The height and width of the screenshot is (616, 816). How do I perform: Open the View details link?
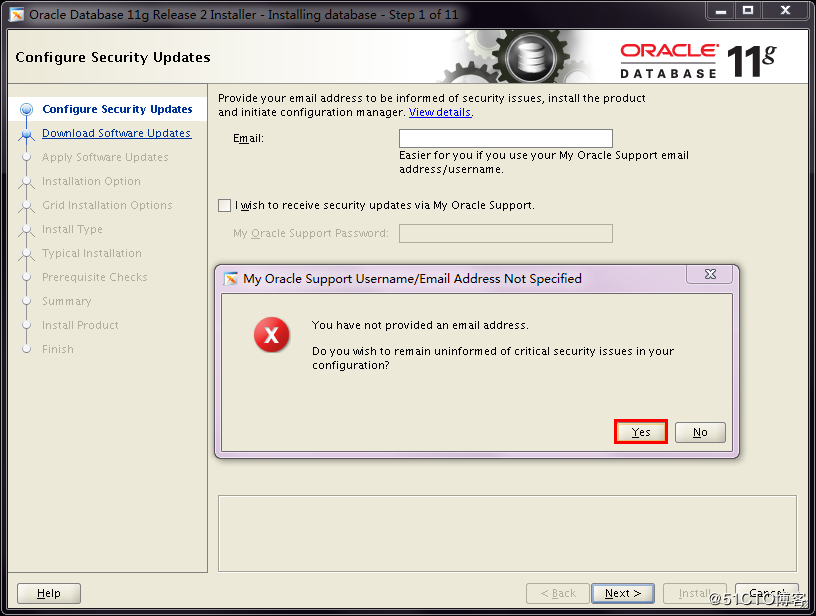440,112
